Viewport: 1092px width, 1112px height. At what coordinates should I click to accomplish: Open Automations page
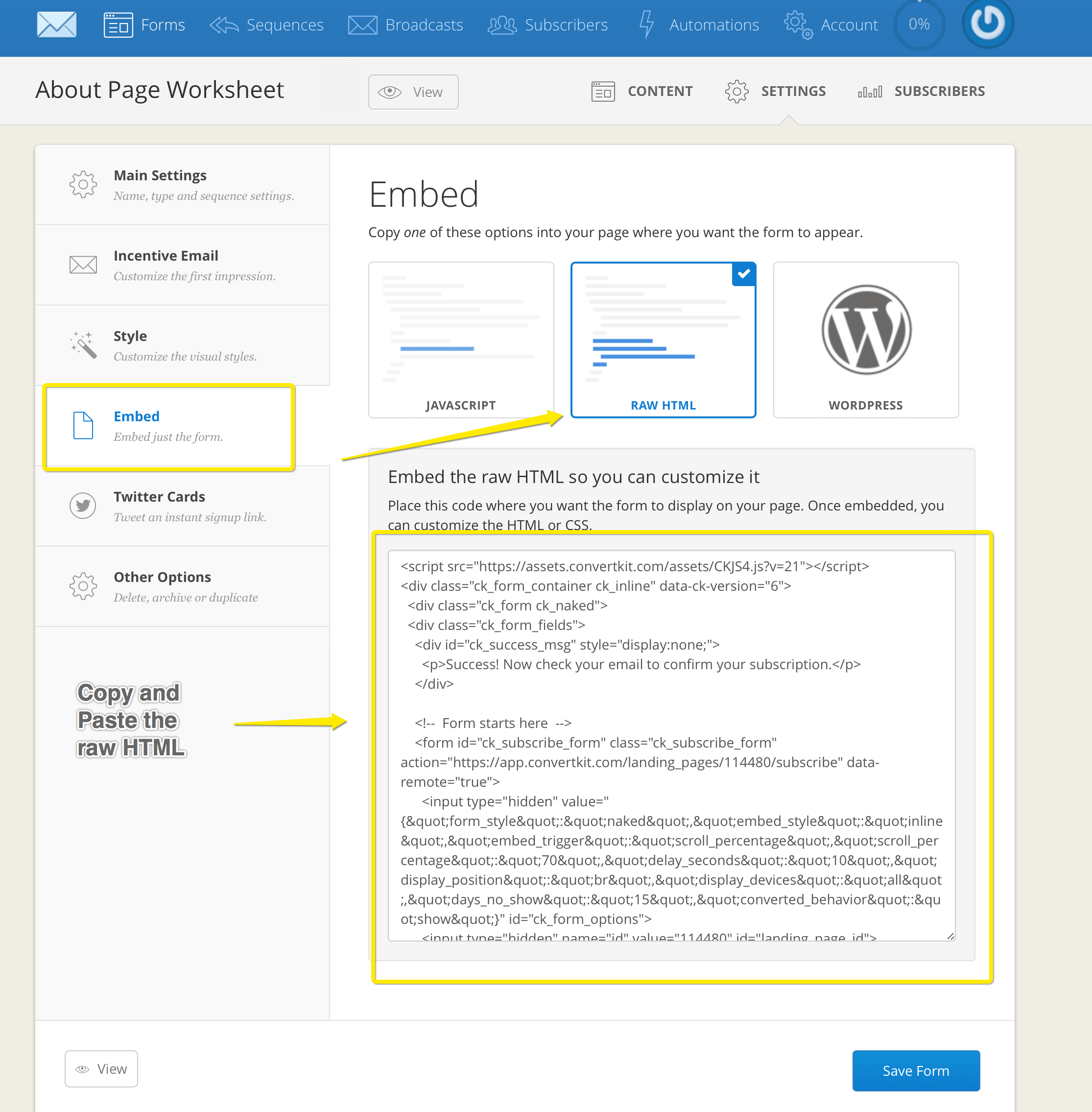[x=699, y=25]
